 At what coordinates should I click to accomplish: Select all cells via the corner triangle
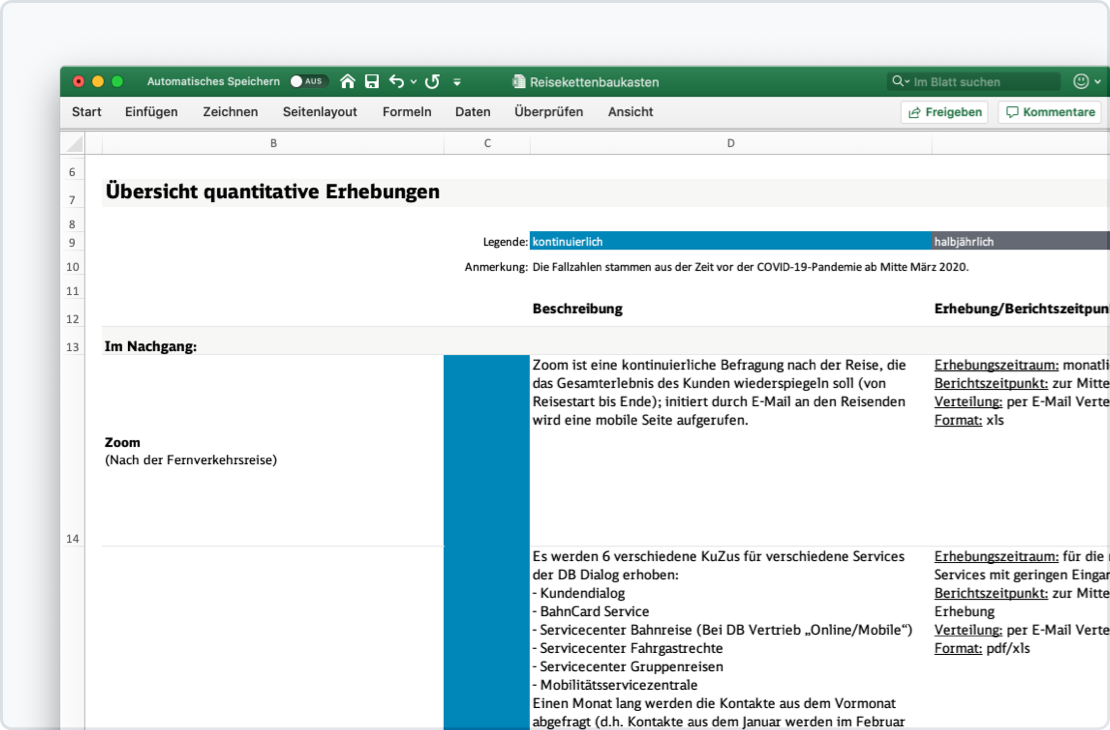73,143
